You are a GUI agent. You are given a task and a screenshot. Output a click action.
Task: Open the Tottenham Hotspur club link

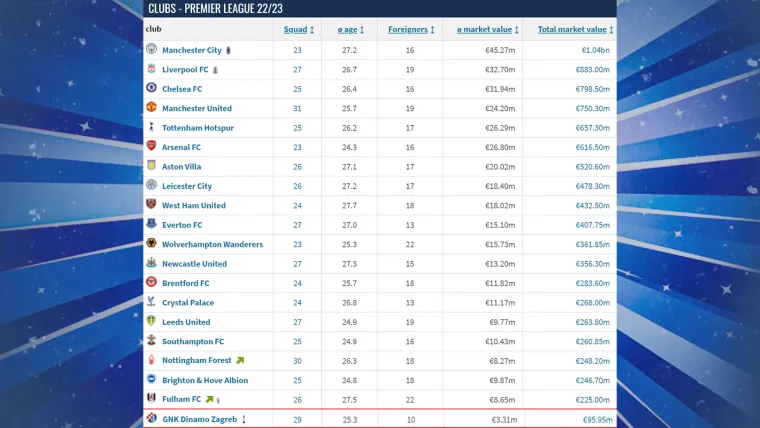point(198,128)
